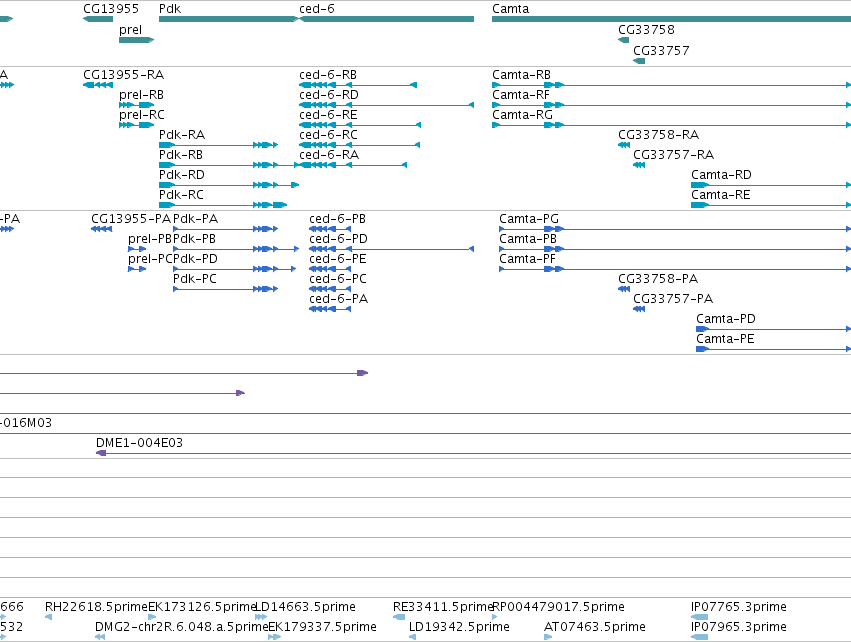Select the Pdk-PA protein label
This screenshot has height=642, width=851.
pos(195,219)
